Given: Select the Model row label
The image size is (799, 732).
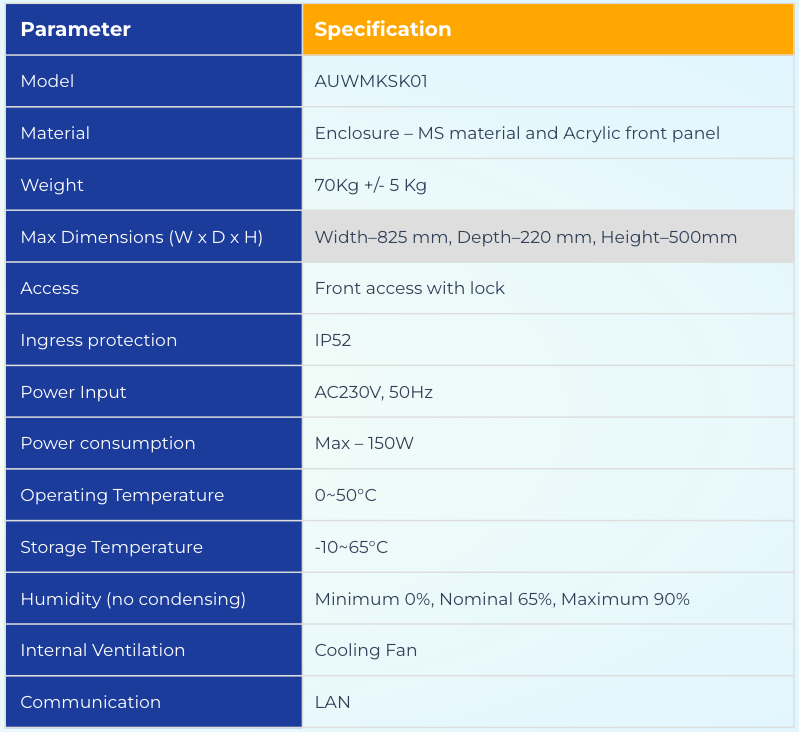Looking at the screenshot, I should [47, 81].
